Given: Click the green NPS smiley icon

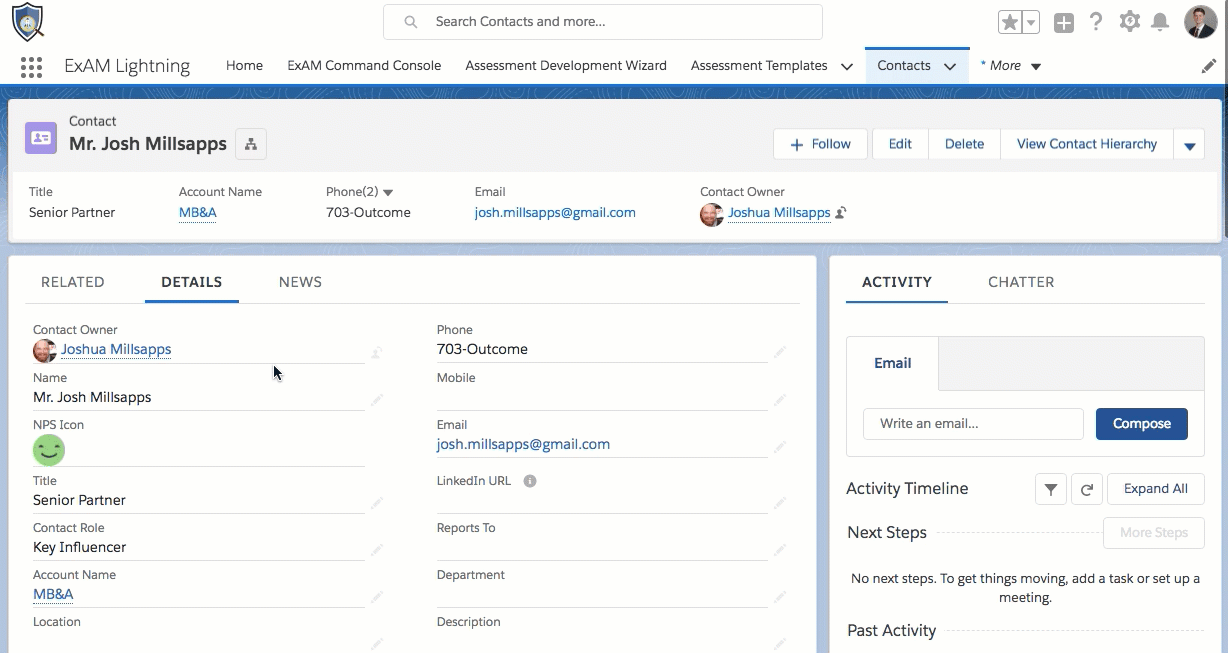Looking at the screenshot, I should tap(49, 450).
